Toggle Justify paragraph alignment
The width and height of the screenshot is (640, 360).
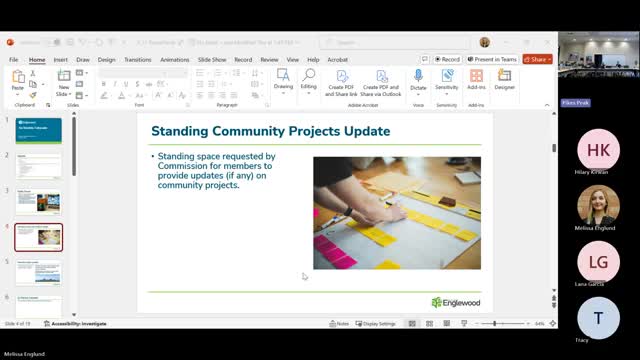(234, 96)
